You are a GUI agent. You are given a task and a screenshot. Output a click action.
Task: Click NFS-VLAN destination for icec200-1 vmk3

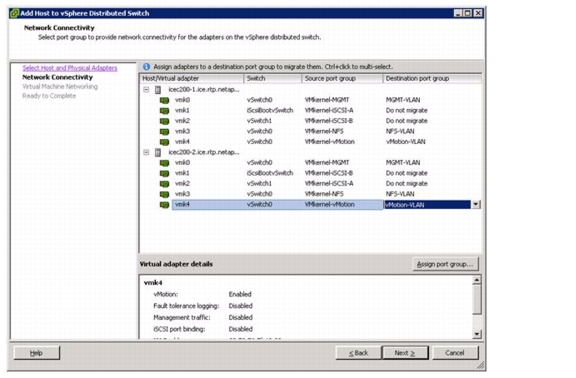(x=400, y=132)
